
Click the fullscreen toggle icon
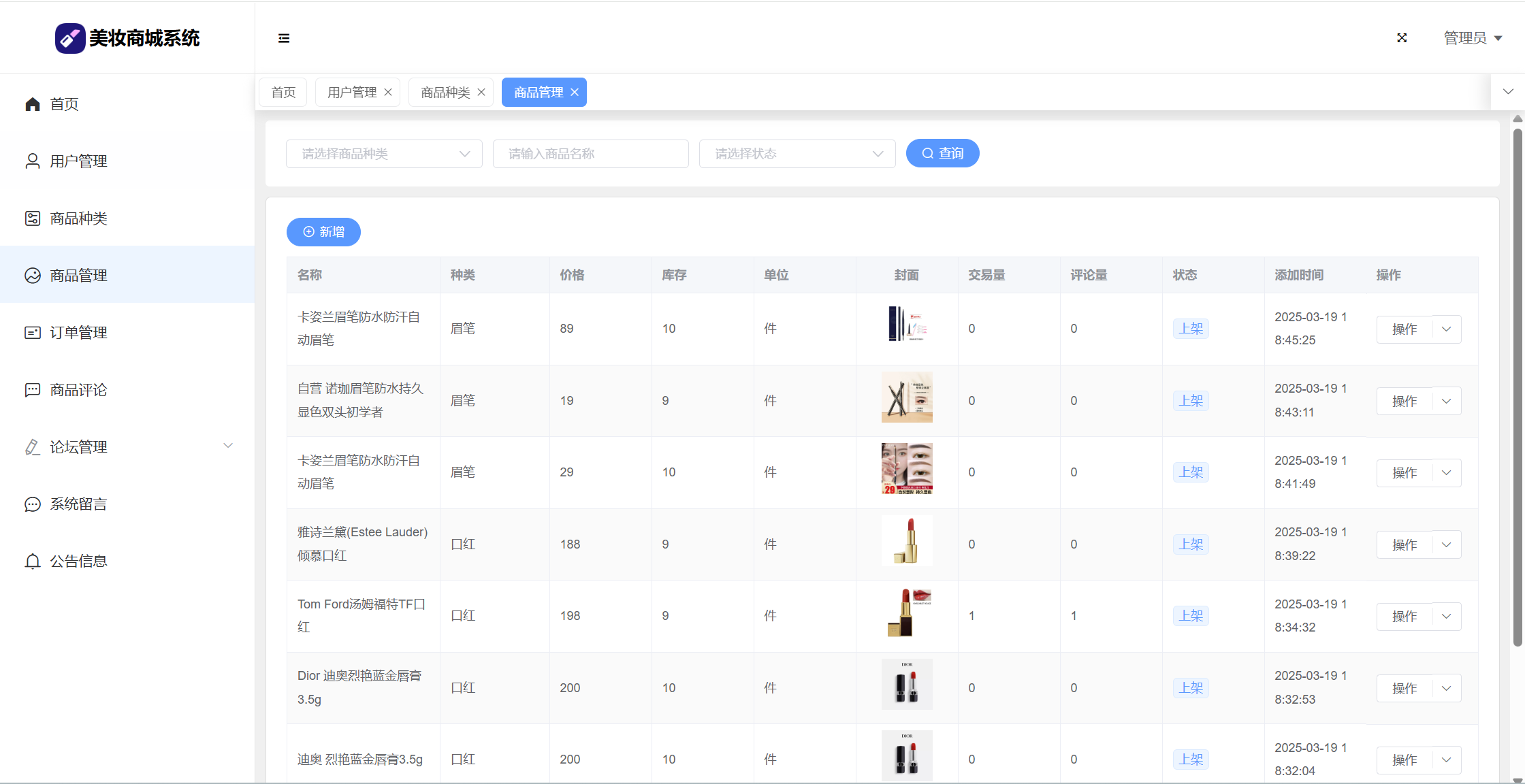pos(1402,38)
